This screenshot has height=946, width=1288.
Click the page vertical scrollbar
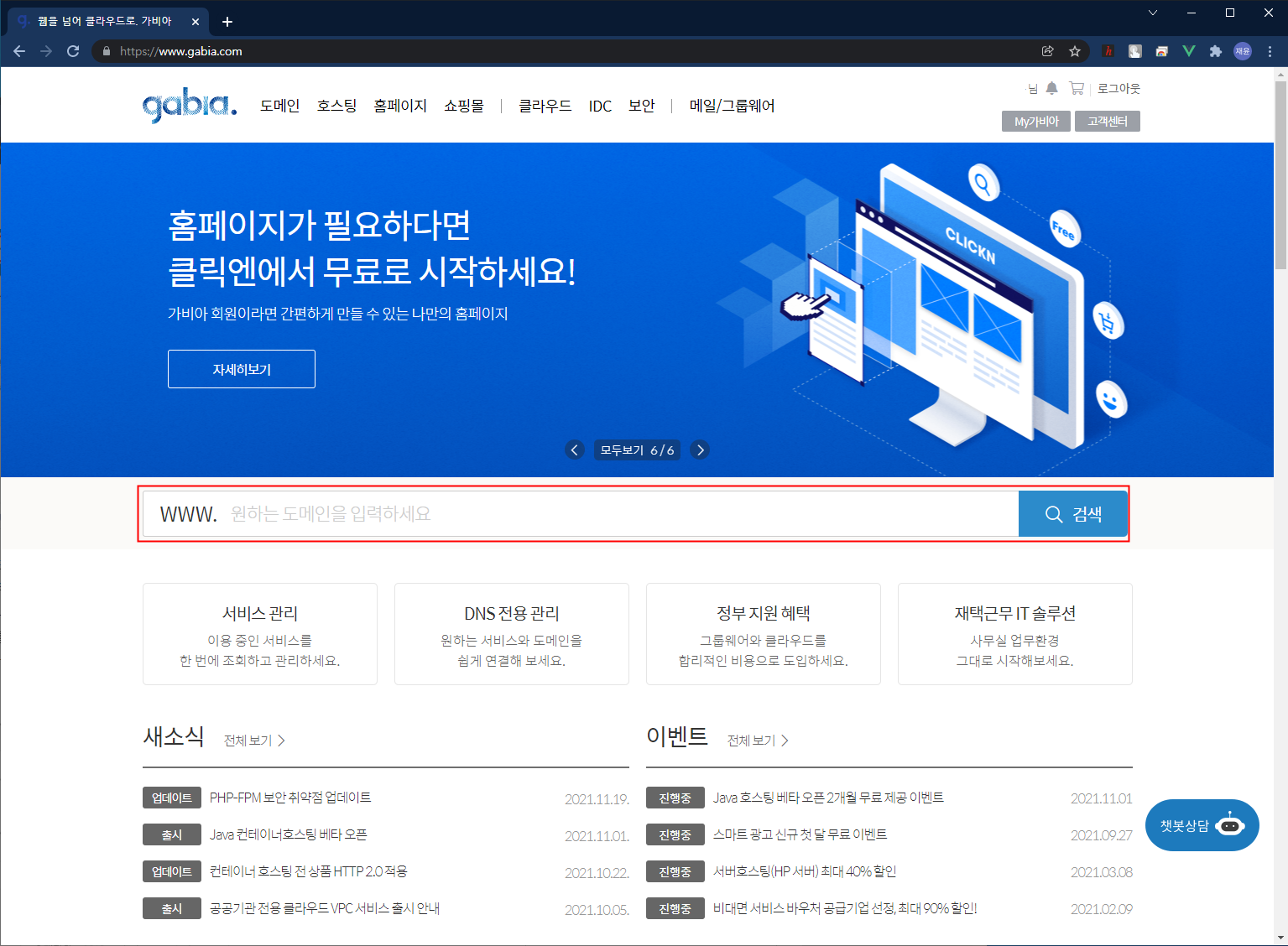pos(1280,174)
